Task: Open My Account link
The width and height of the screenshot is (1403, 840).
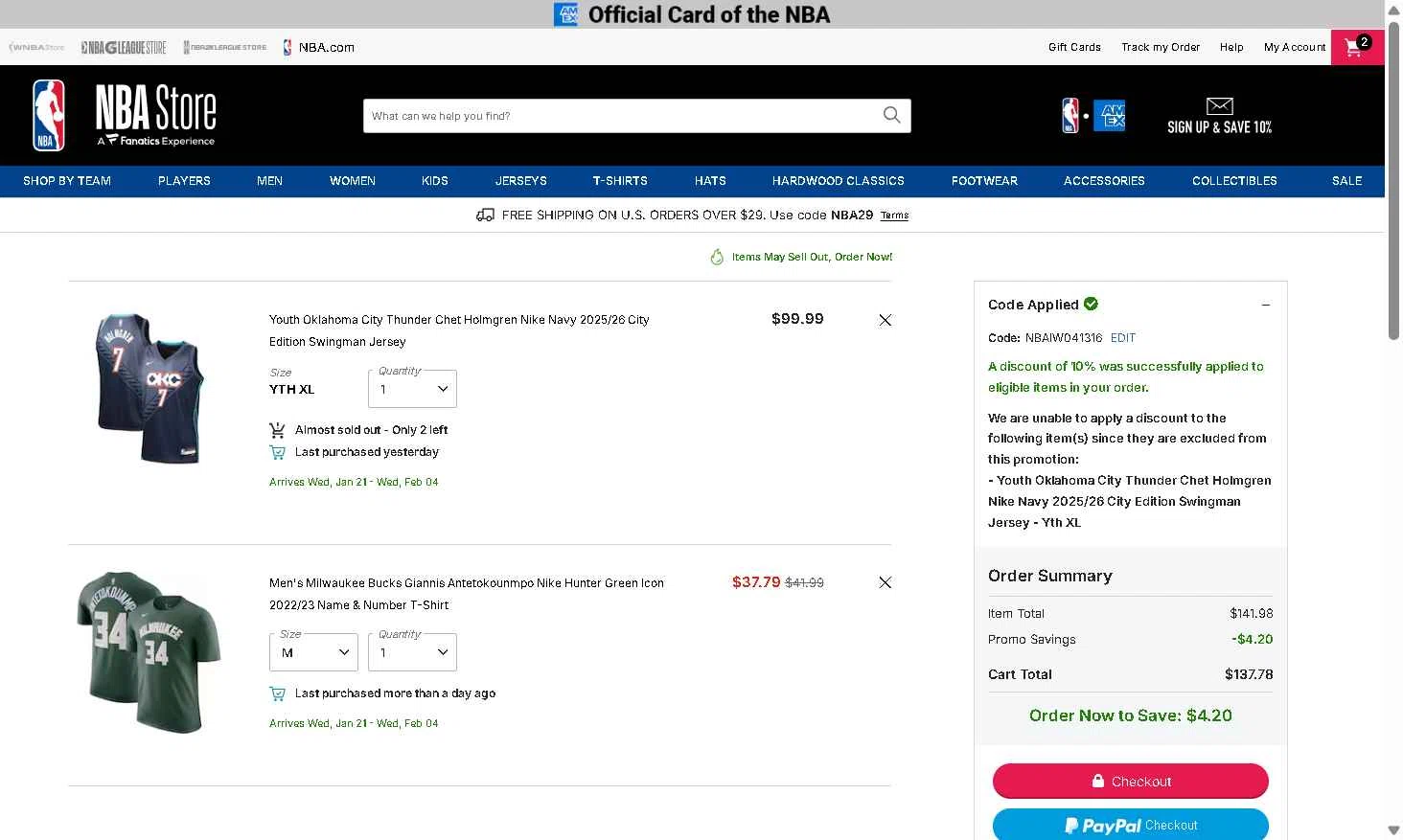Action: (x=1295, y=47)
